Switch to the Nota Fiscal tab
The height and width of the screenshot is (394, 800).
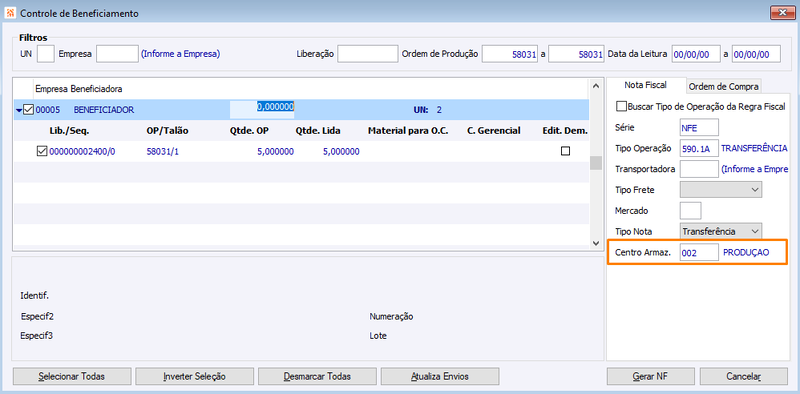tap(645, 85)
